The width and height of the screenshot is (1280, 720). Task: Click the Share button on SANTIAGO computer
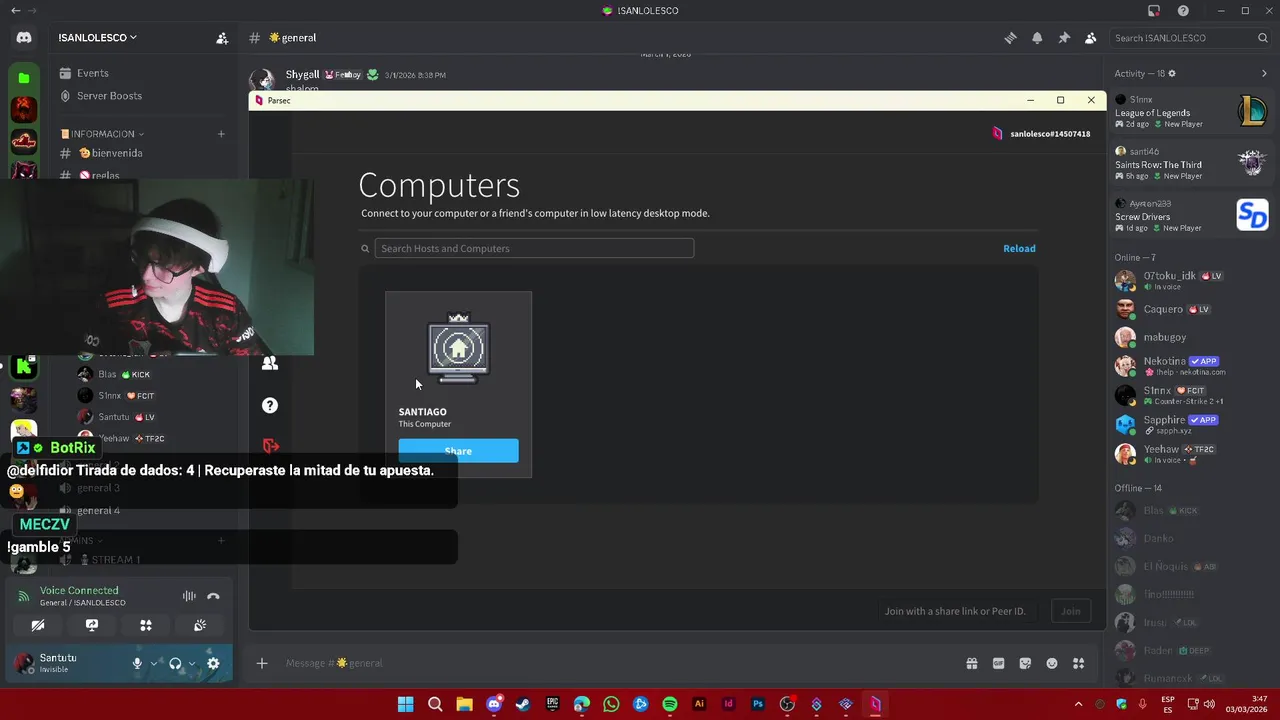click(458, 451)
